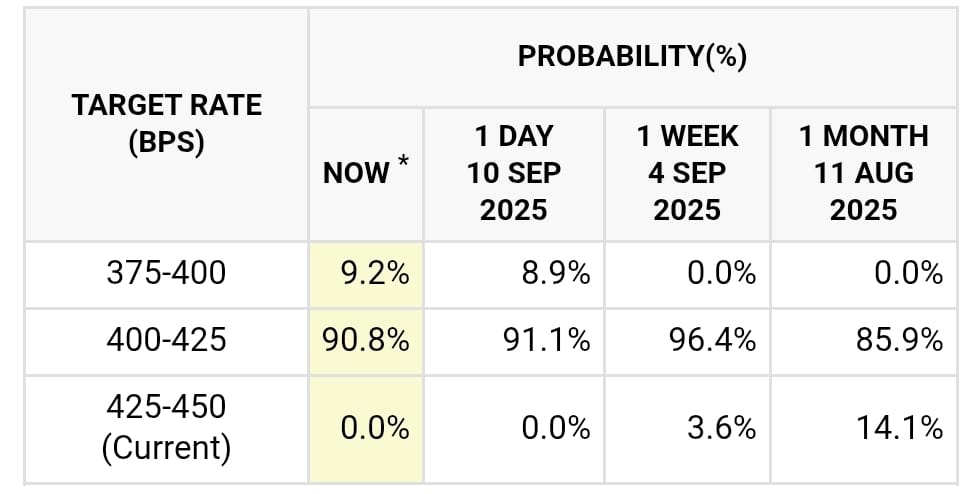Select the 1 MONTH 11 AUG 2025 header
The image size is (979, 494).
coord(864,175)
